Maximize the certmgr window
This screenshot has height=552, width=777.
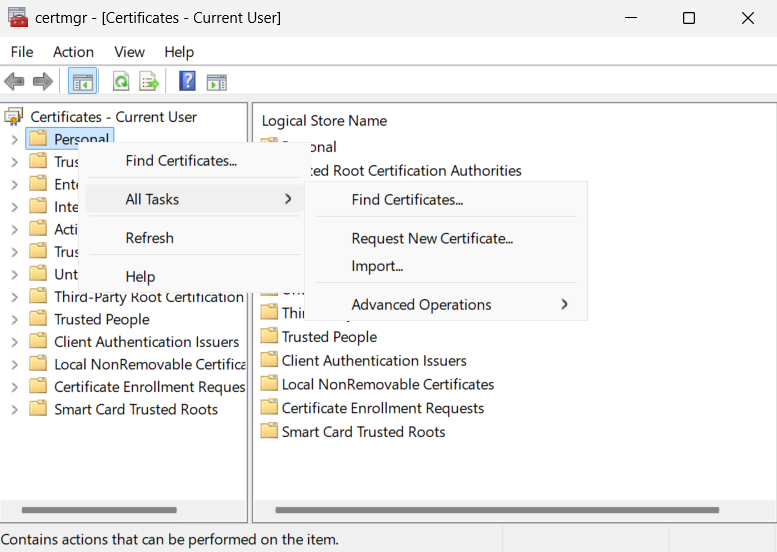(x=689, y=18)
